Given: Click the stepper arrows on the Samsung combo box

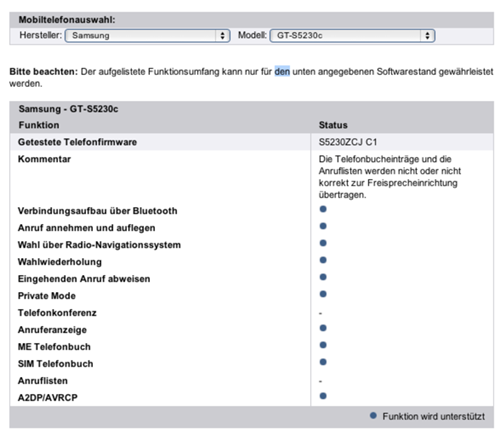Looking at the screenshot, I should (x=222, y=36).
